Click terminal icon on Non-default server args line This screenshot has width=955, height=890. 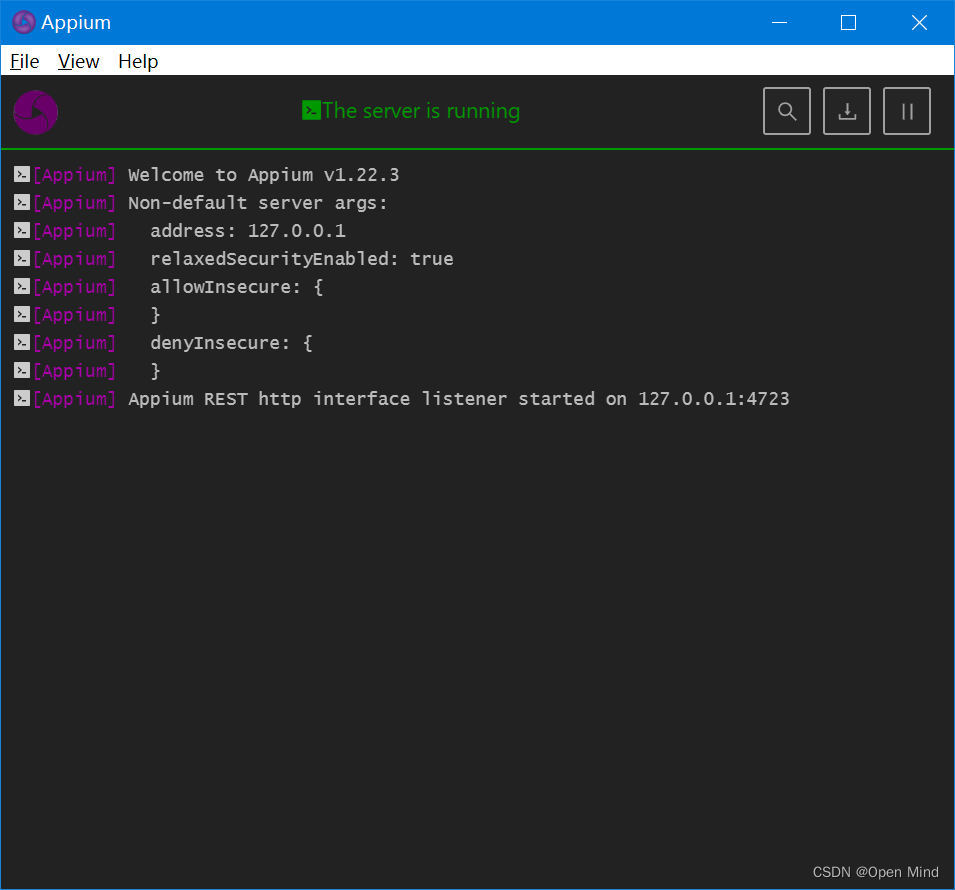22,203
